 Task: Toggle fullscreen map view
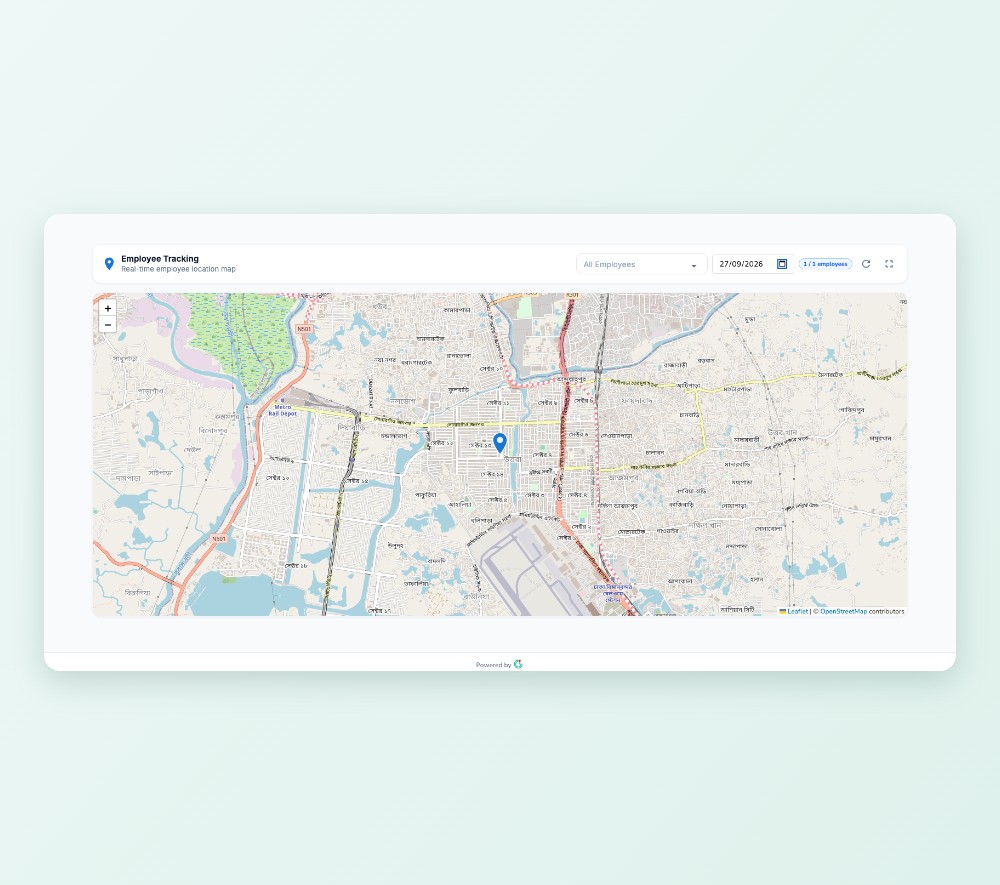point(889,264)
